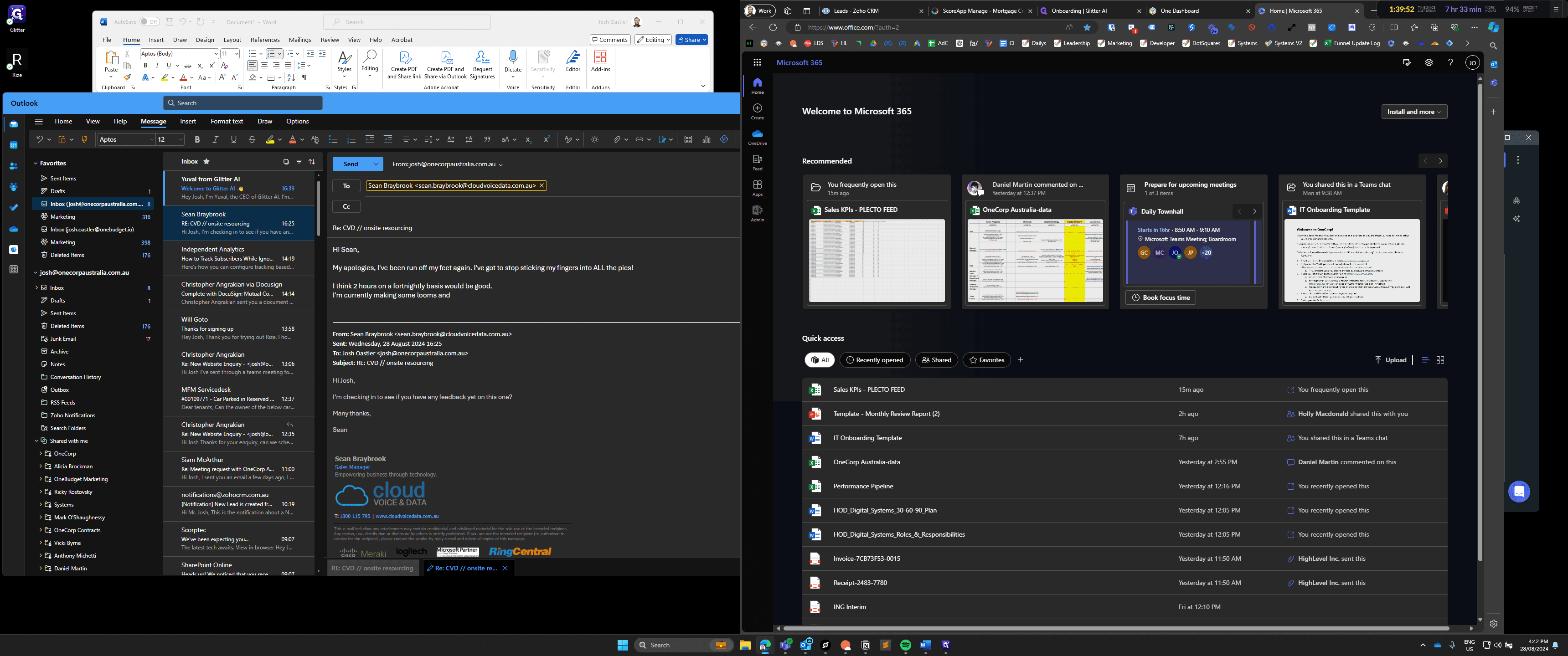Image resolution: width=1568 pixels, height=656 pixels.
Task: Open Microsoft 365 settings gear icon
Action: point(1429,62)
